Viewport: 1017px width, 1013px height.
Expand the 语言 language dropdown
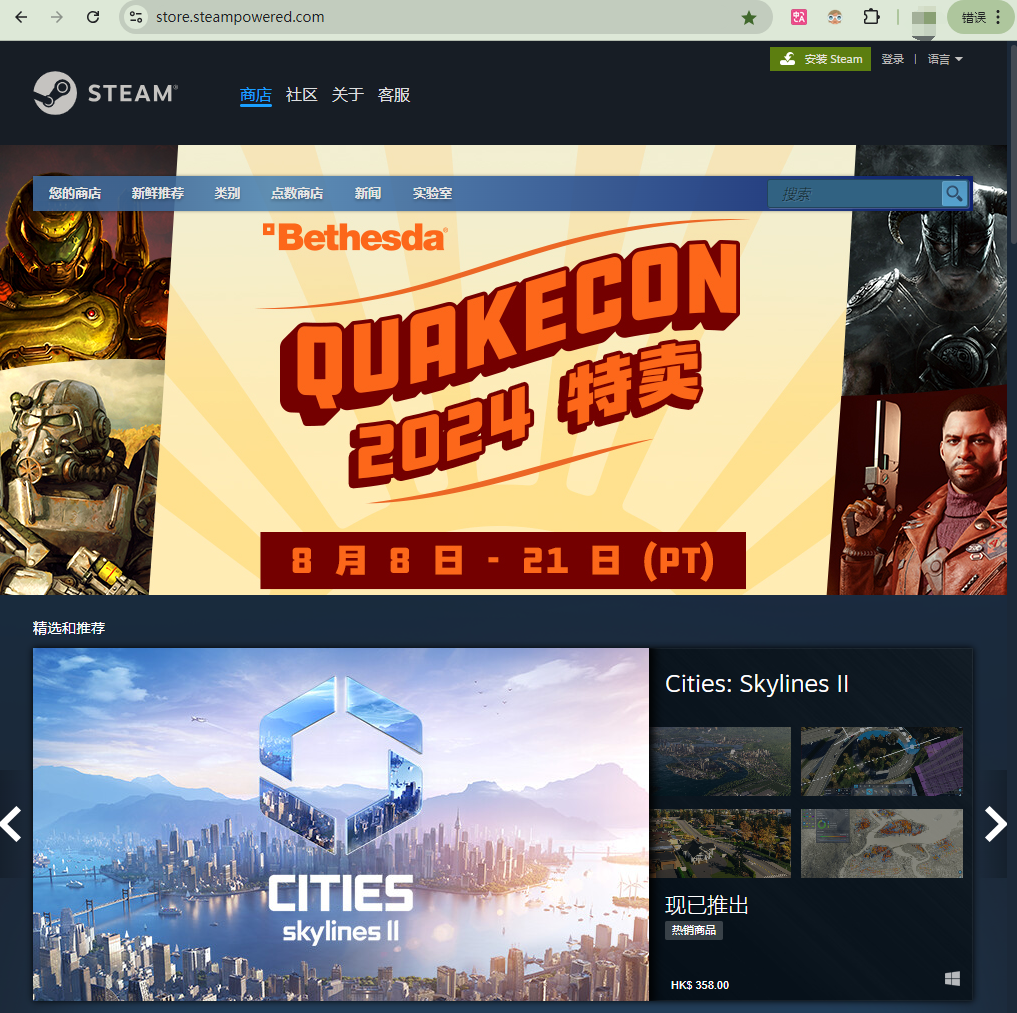click(945, 59)
